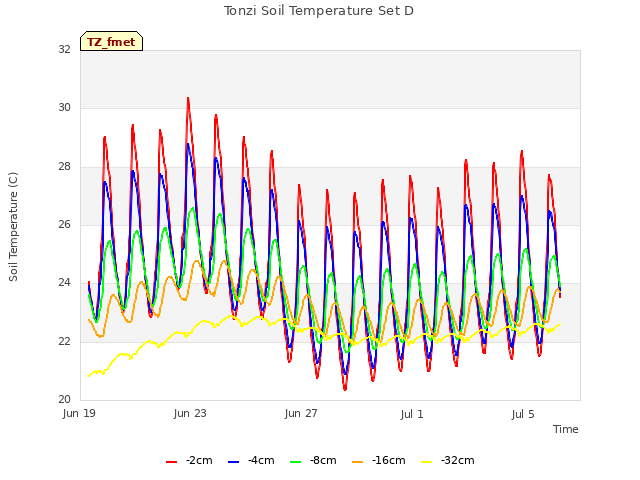Click the y-axis value 24

(x=64, y=282)
